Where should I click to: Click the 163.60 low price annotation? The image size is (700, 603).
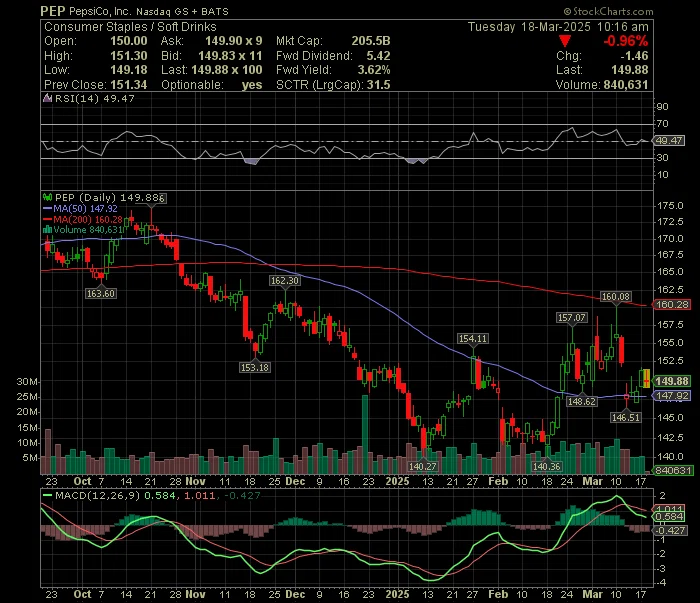101,294
